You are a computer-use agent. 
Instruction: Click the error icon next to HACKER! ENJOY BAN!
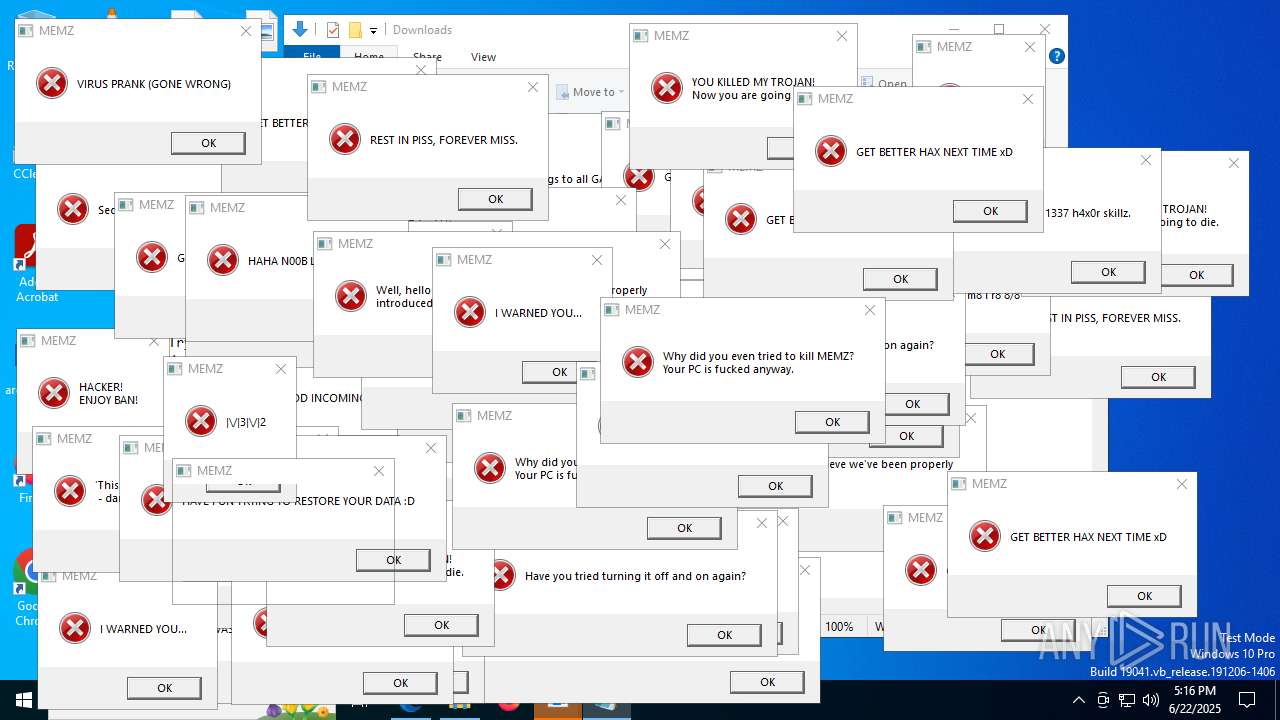pyautogui.click(x=54, y=393)
